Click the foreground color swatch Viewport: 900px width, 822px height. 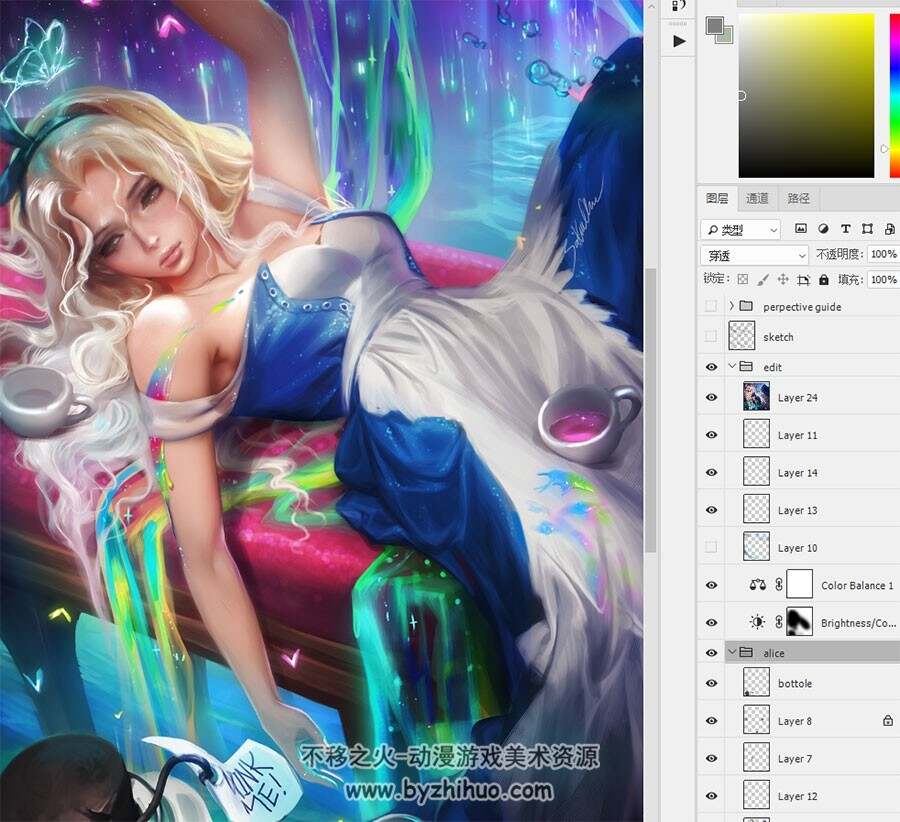[x=715, y=26]
